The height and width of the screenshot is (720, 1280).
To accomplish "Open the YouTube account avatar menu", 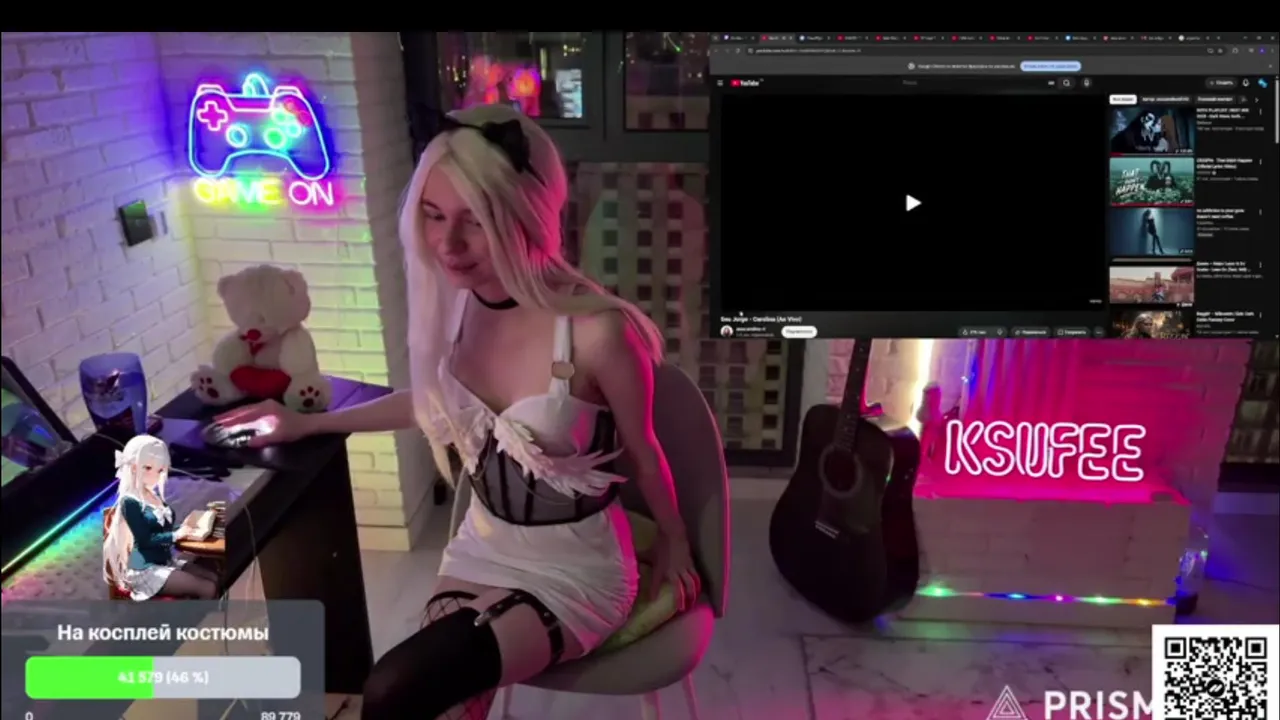I will [x=1263, y=83].
